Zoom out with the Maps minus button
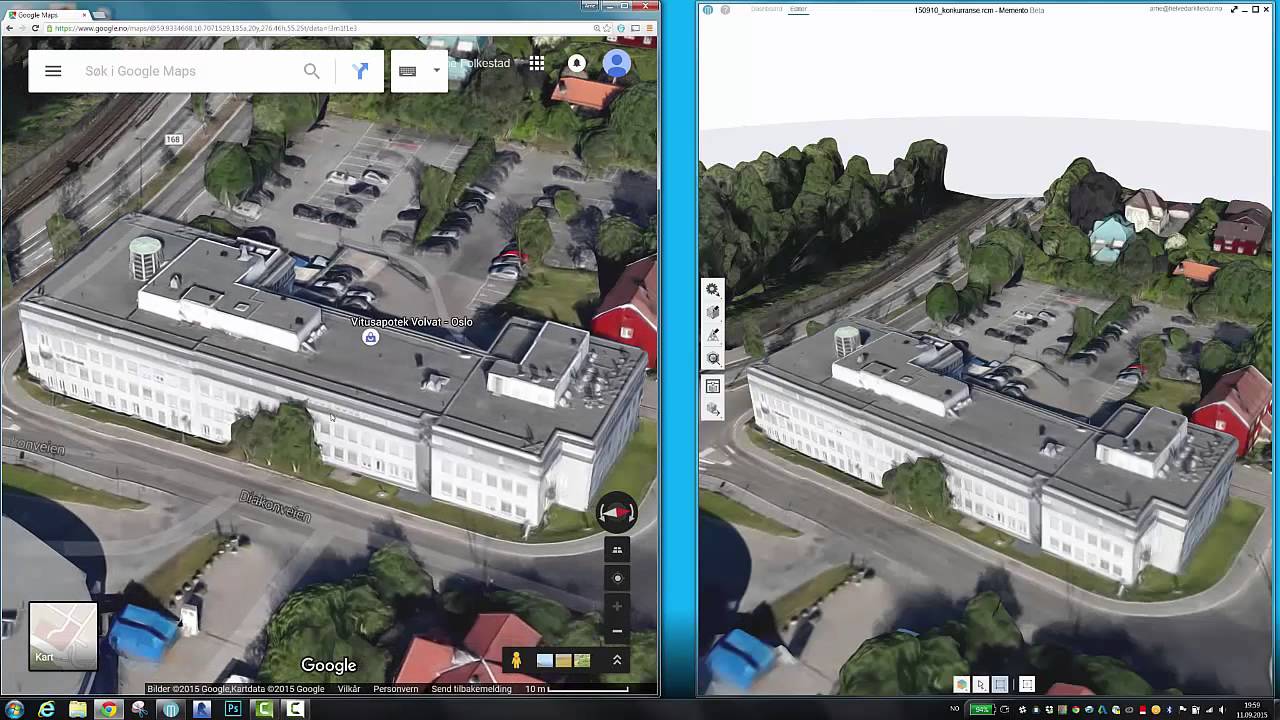This screenshot has height=720, width=1280. coord(617,631)
